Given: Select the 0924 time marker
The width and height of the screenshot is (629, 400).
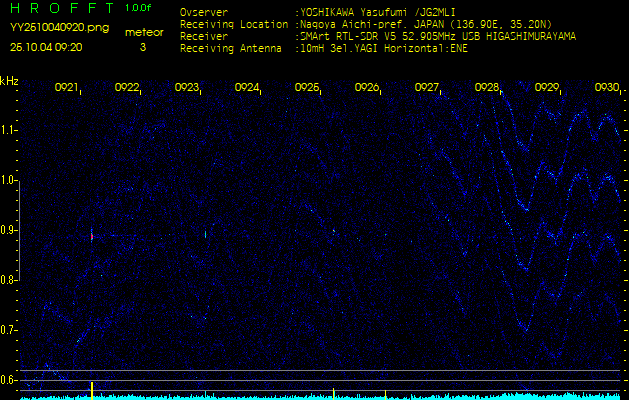Looking at the screenshot, I should click(x=247, y=88).
